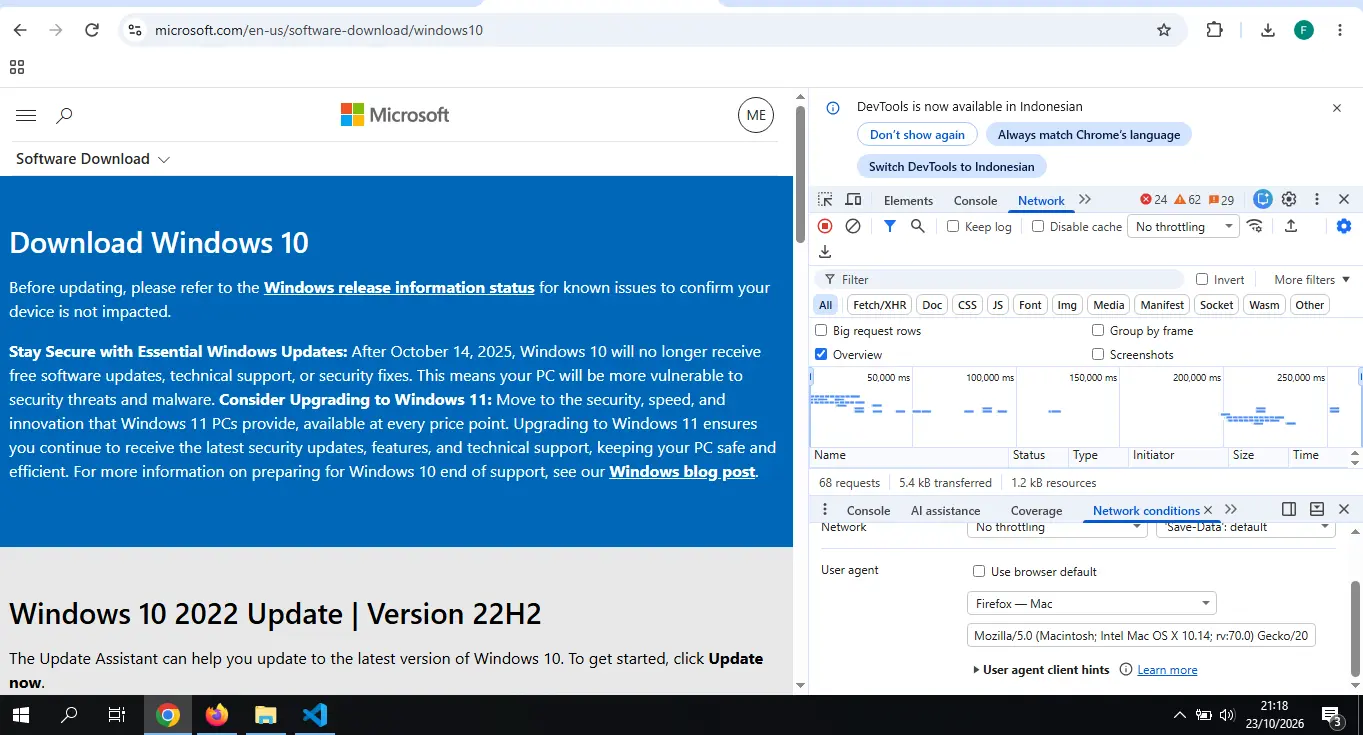Launch Visual Studio Code from the taskbar

coord(315,715)
